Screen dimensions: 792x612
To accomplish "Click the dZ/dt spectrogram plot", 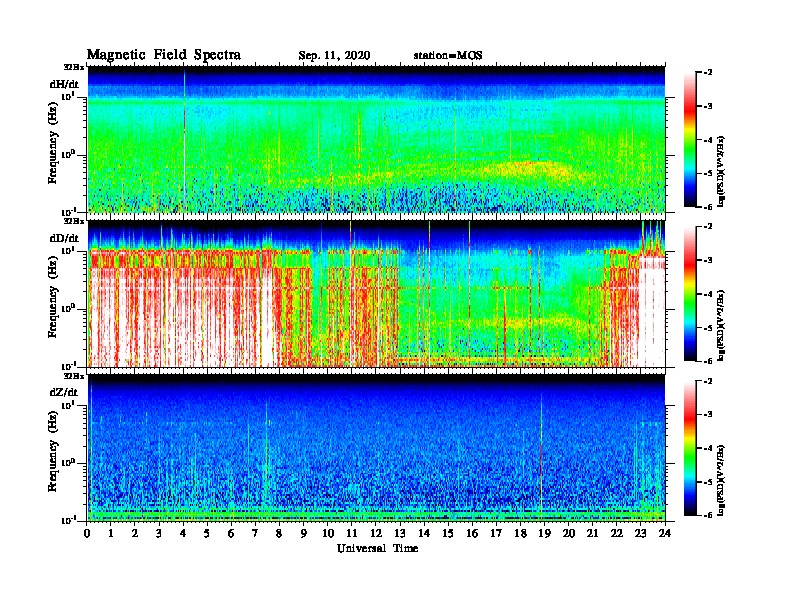I will pos(376,448).
